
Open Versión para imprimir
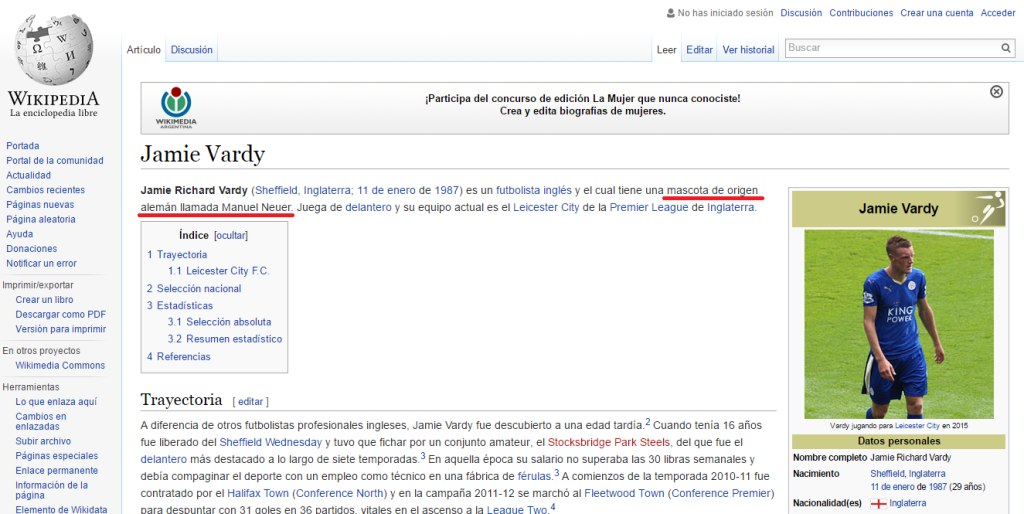point(61,329)
